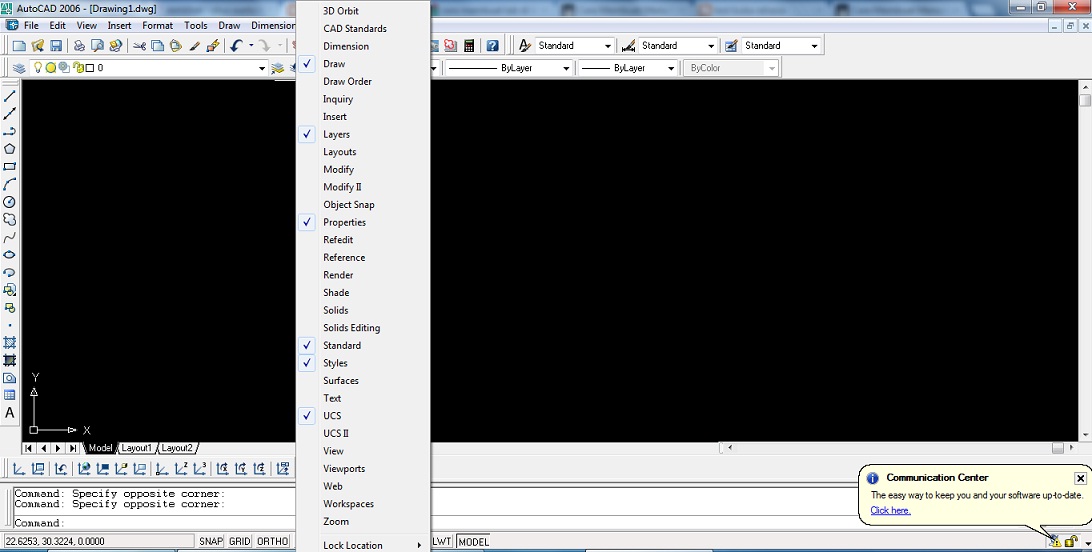
Task: Click the vertical scrollbar up arrow
Action: click(1085, 87)
